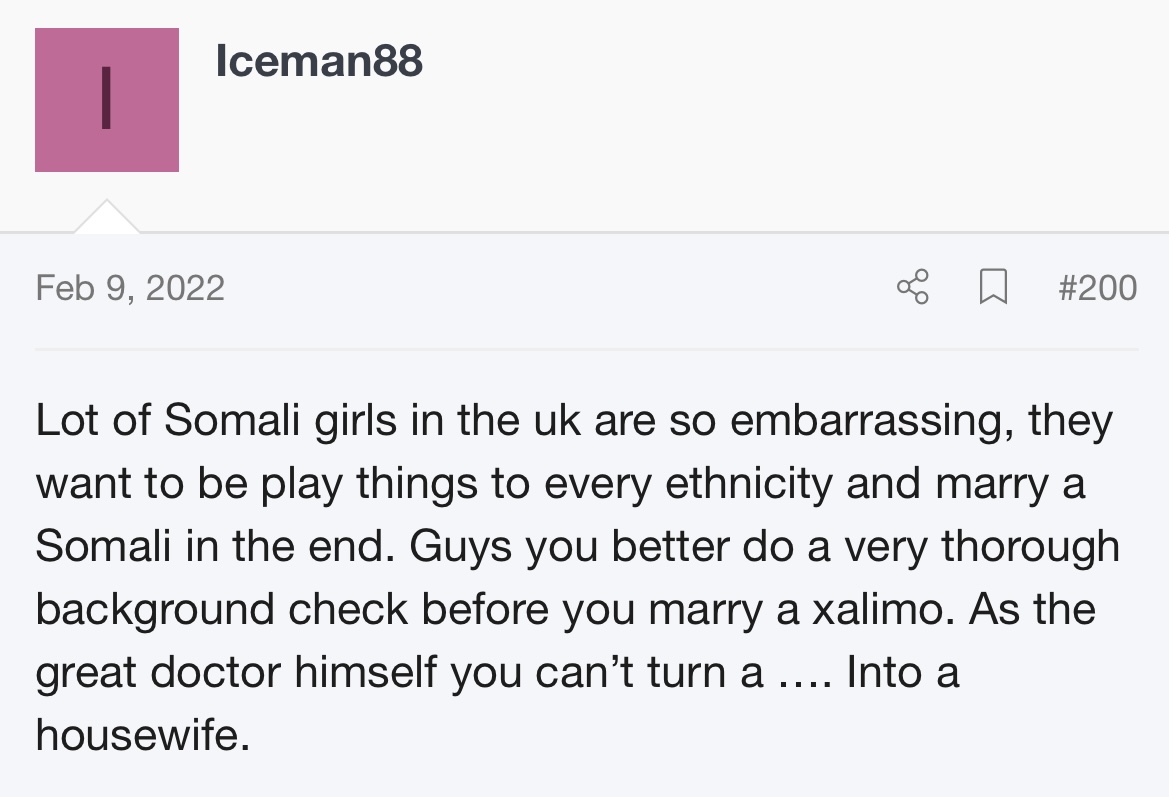Save post using the ribbon bookmark icon
This screenshot has width=1169, height=797.
click(993, 287)
